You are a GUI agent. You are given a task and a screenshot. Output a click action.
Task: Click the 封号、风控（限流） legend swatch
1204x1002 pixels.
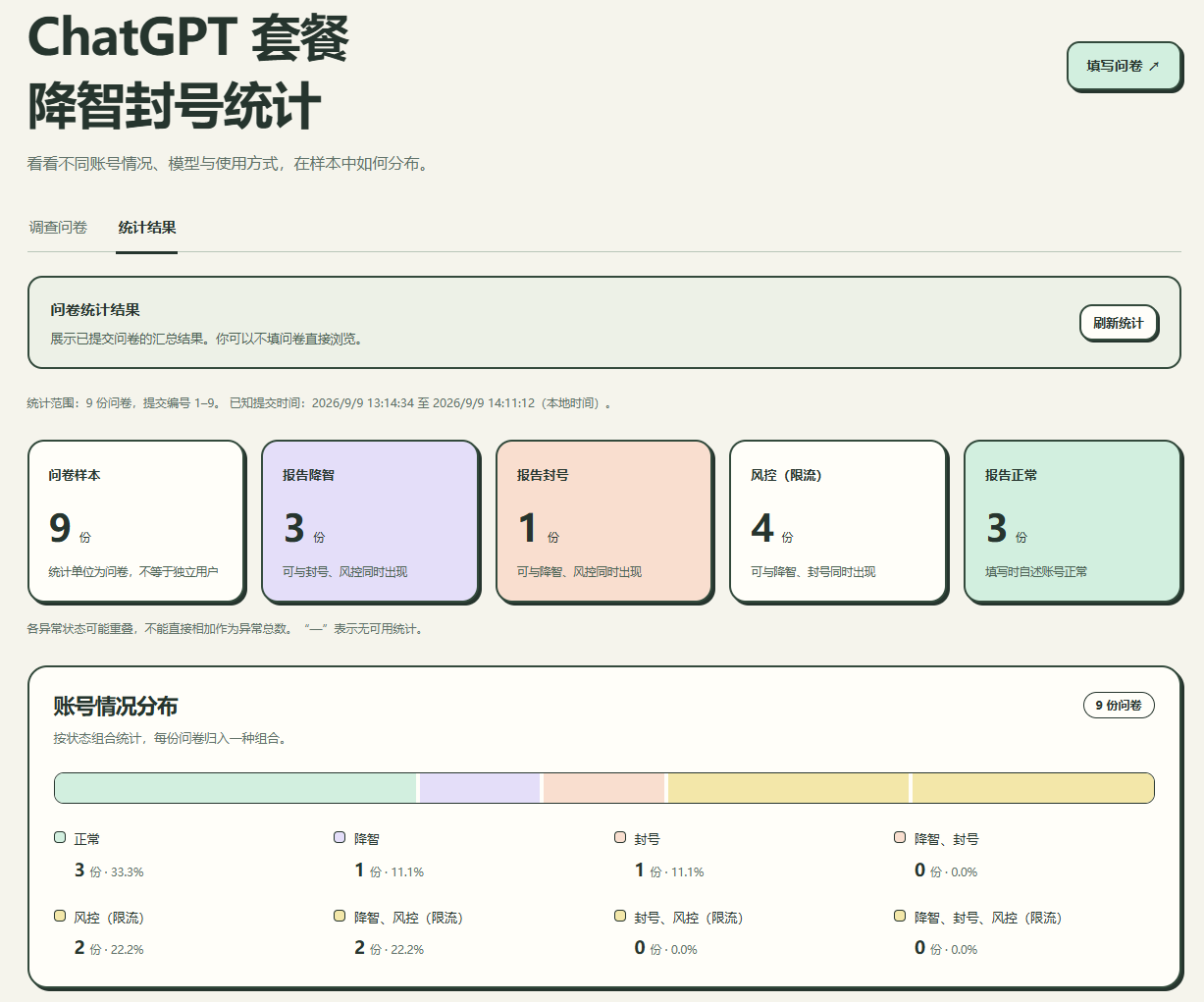[x=620, y=917]
